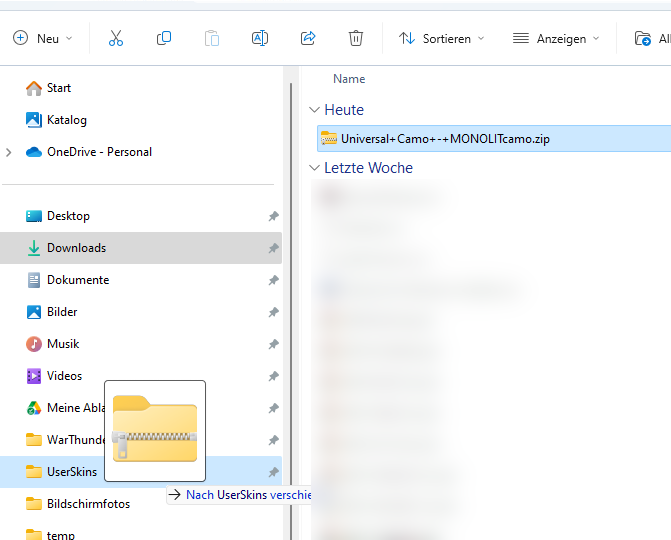Open the Anzeigen view dropdown
This screenshot has width=671, height=540.
pos(556,38)
